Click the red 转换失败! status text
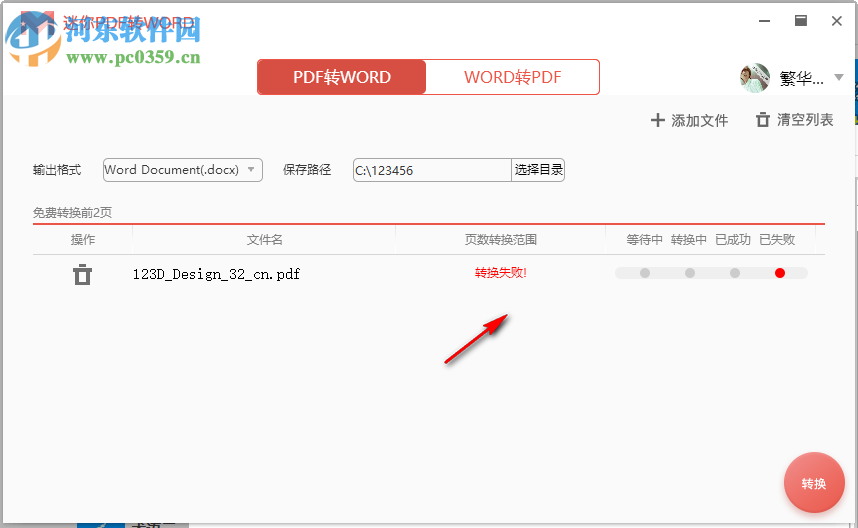This screenshot has width=858, height=528. 500,272
